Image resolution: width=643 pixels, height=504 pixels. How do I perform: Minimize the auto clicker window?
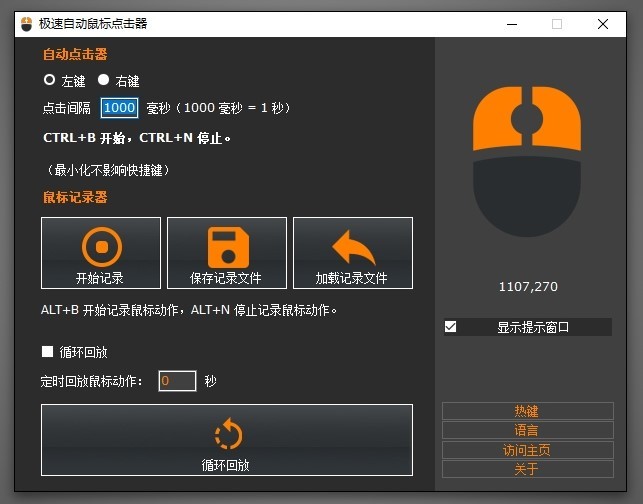point(512,24)
